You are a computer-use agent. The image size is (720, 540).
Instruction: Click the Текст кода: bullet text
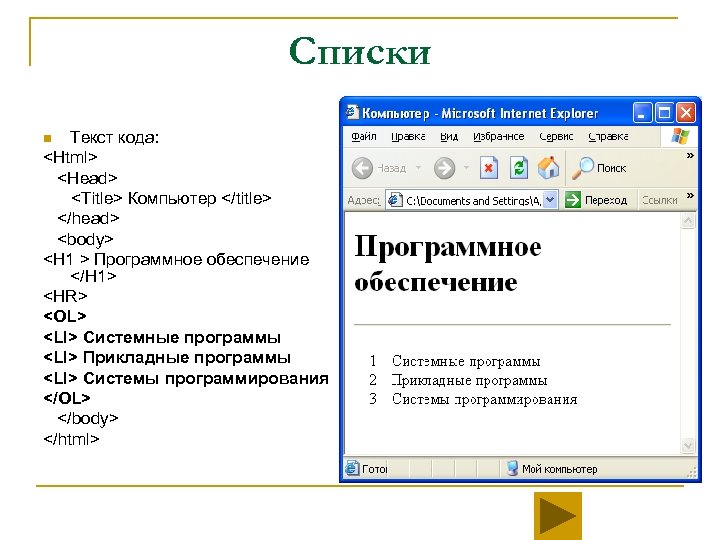pos(114,137)
